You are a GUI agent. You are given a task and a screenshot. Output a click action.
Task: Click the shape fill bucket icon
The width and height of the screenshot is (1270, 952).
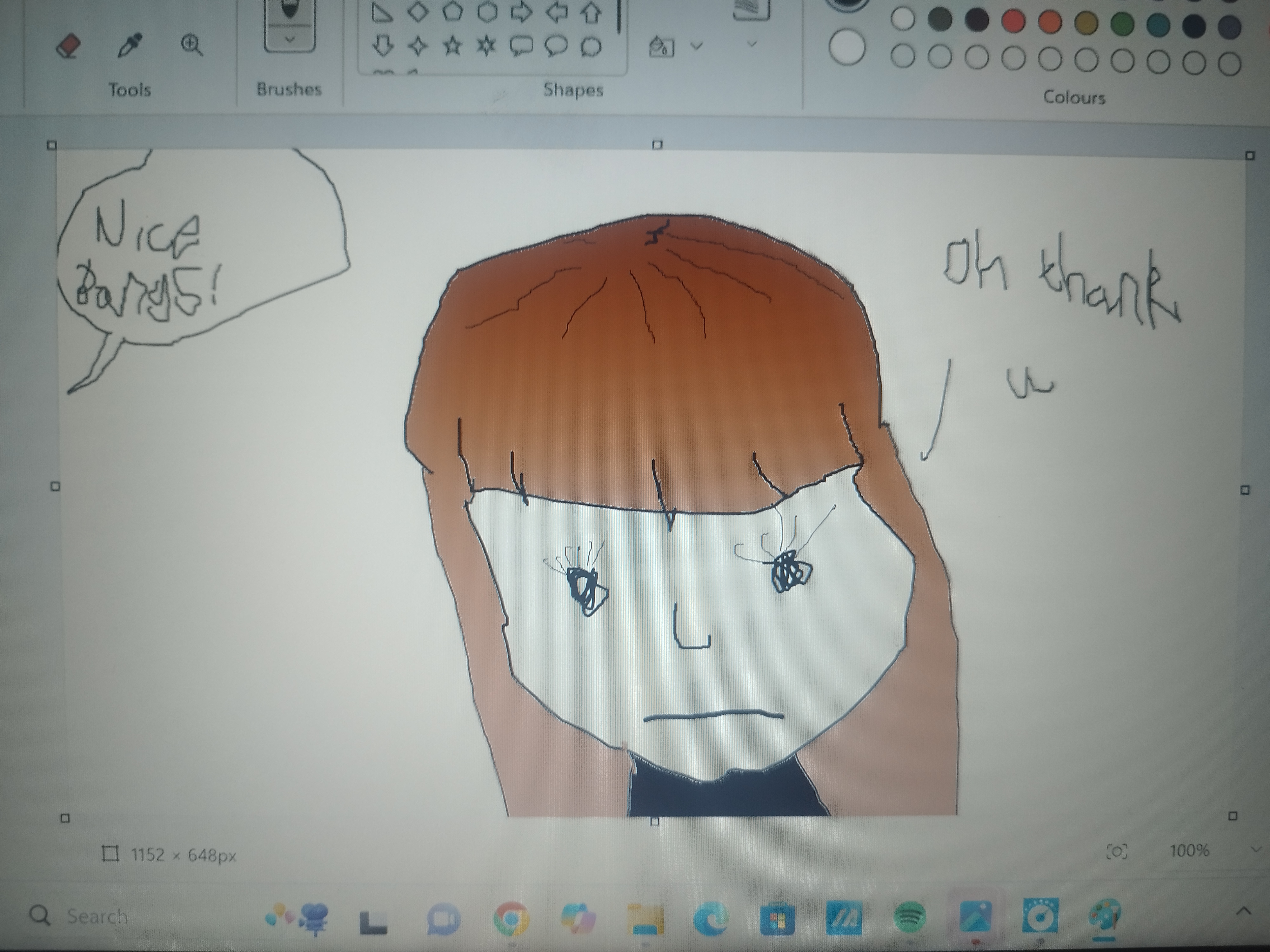pyautogui.click(x=661, y=46)
